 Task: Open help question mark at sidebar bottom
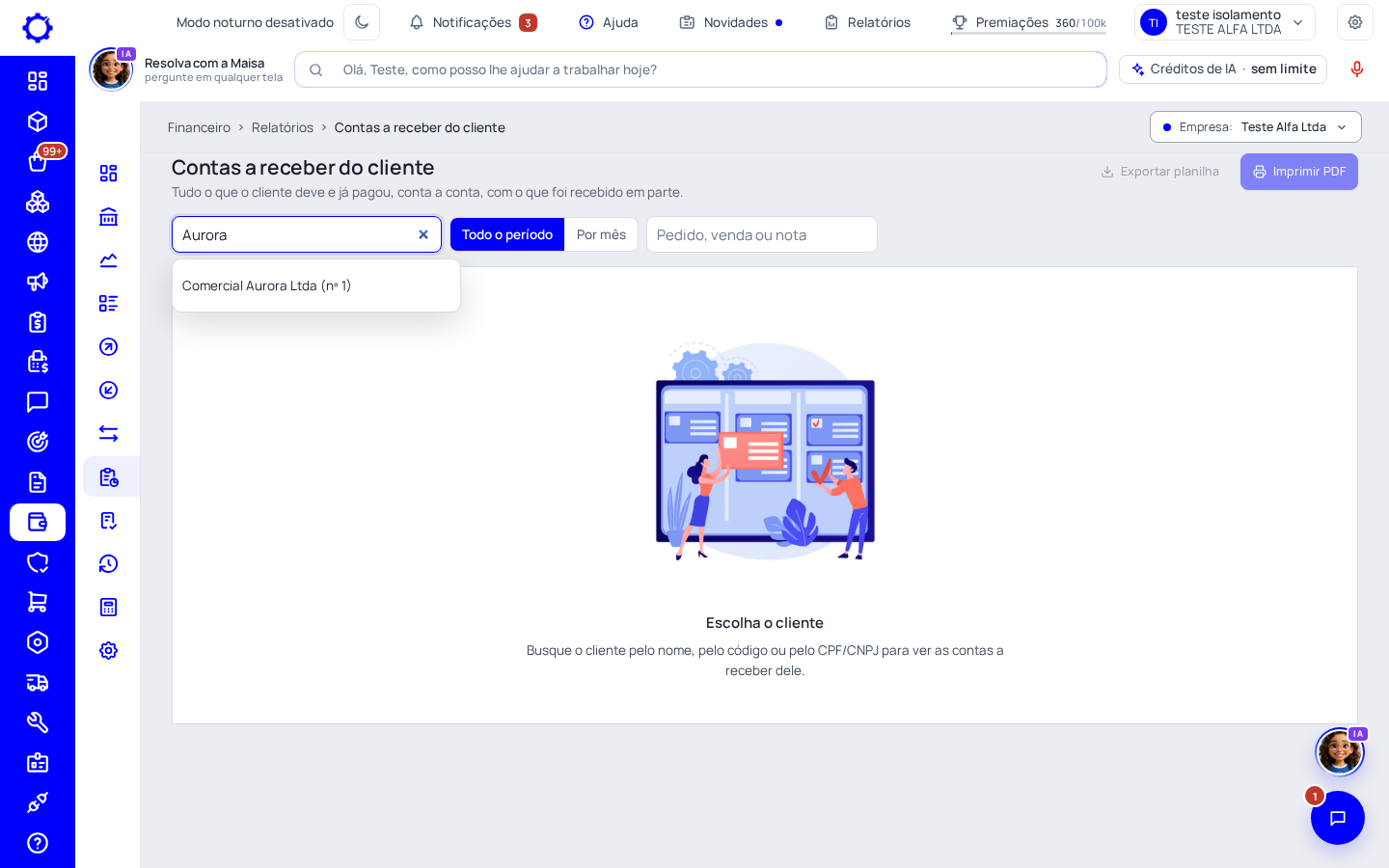(x=38, y=843)
